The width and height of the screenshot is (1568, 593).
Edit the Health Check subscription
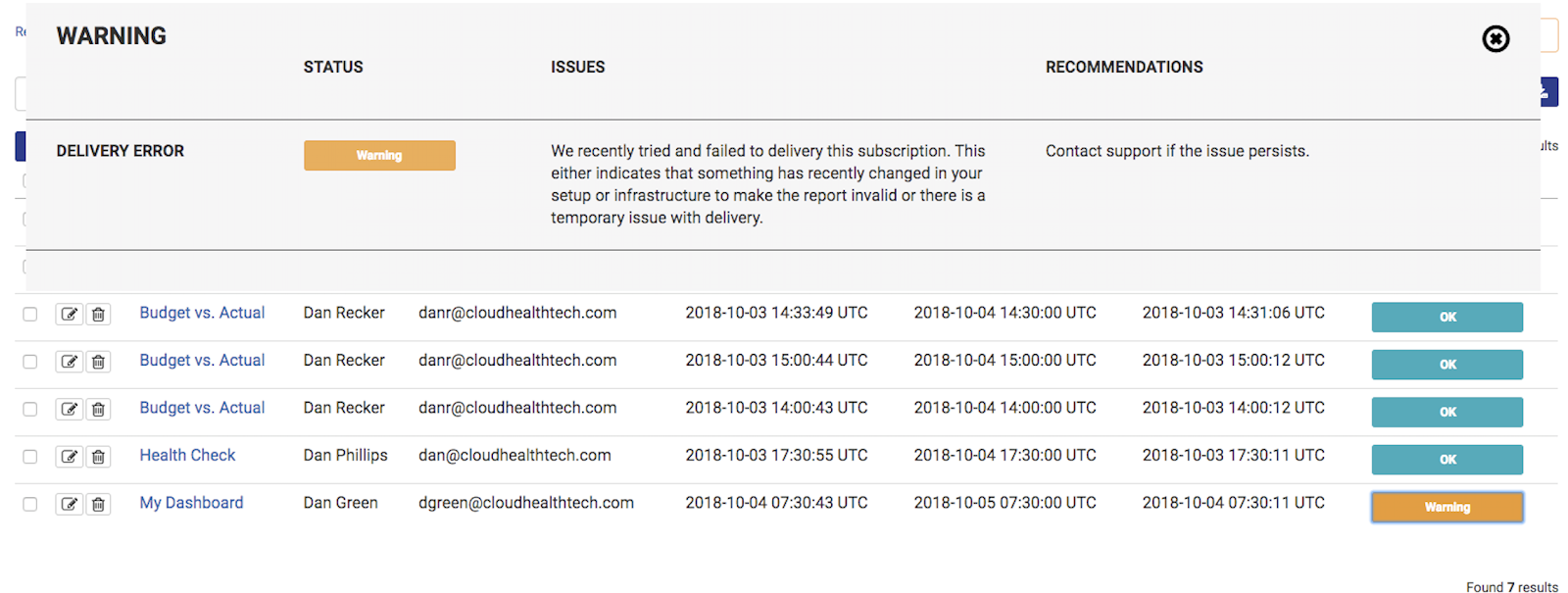coord(69,456)
